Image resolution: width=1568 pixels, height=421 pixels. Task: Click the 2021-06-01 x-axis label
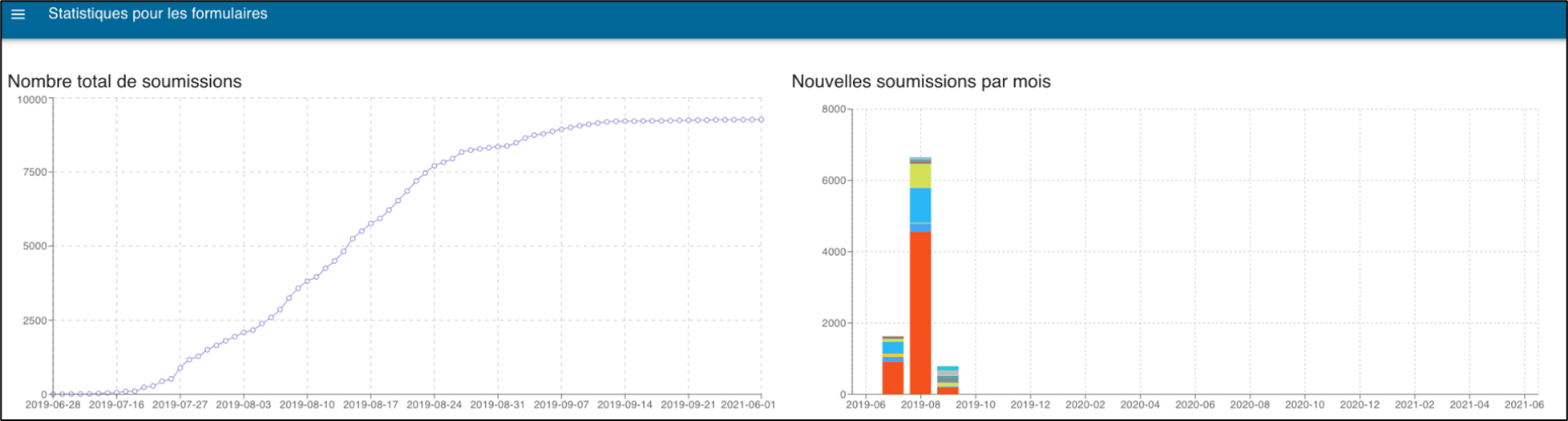pyautogui.click(x=748, y=405)
